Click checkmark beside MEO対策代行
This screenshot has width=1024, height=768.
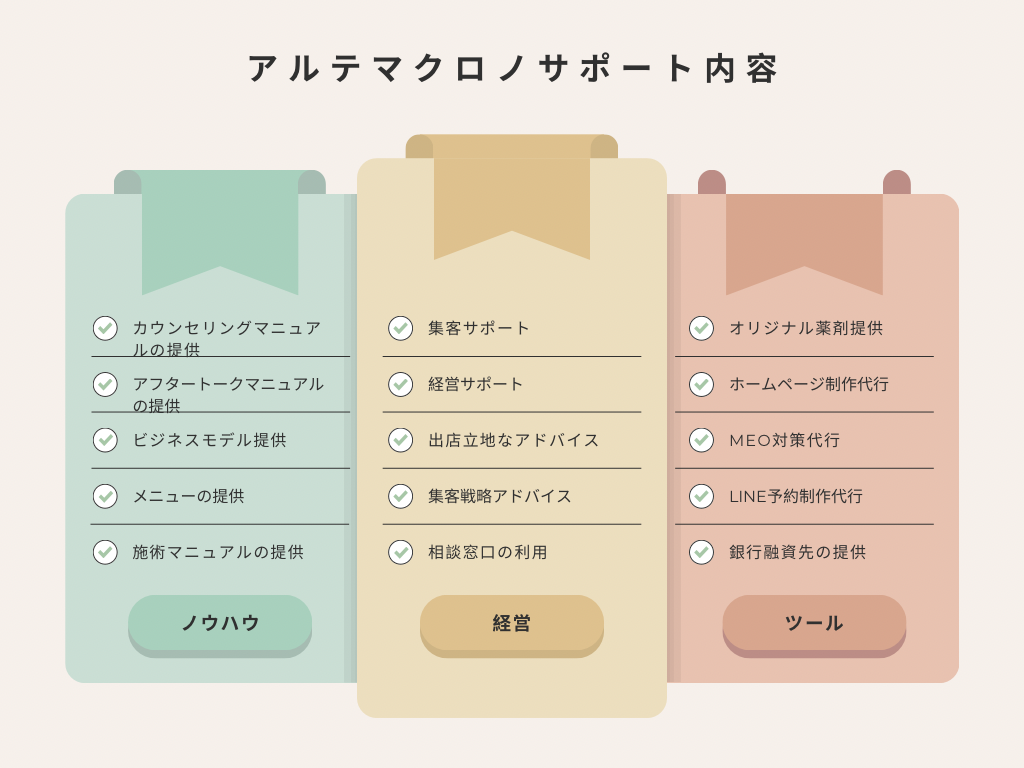tap(701, 440)
